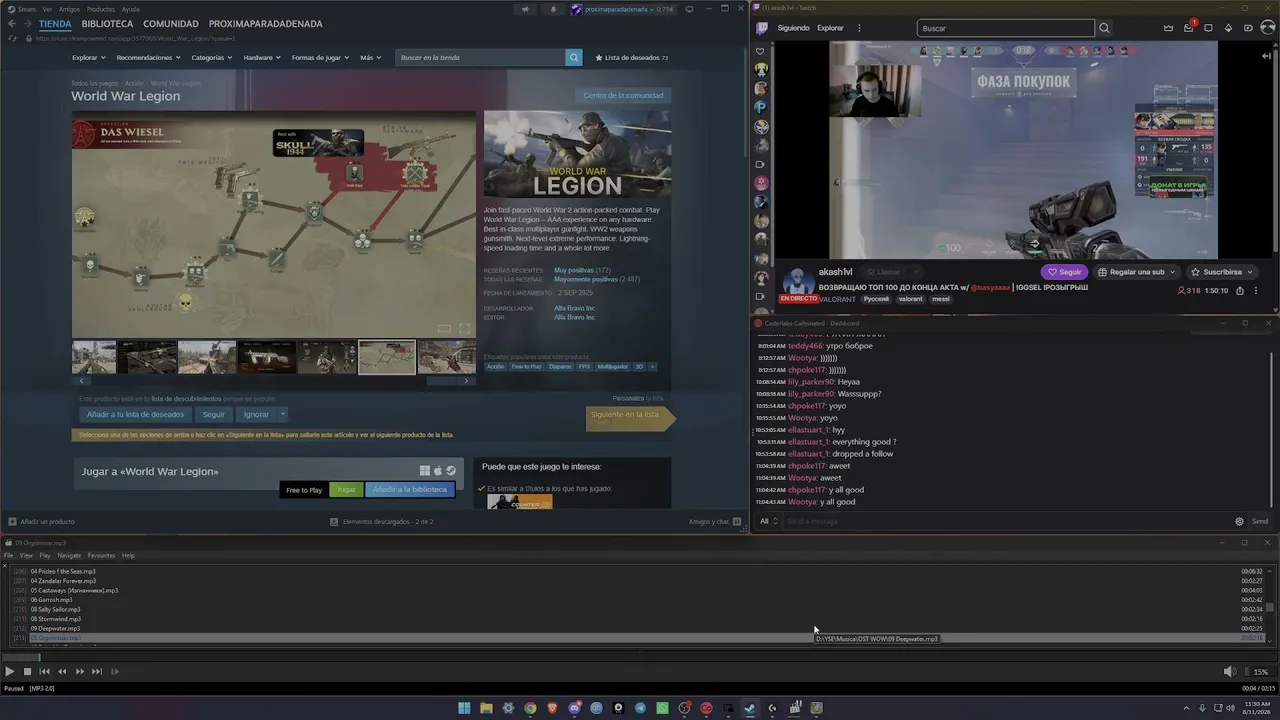This screenshot has height=720, width=1280.
Task: Open the Twitch home logo
Action: click(x=762, y=28)
